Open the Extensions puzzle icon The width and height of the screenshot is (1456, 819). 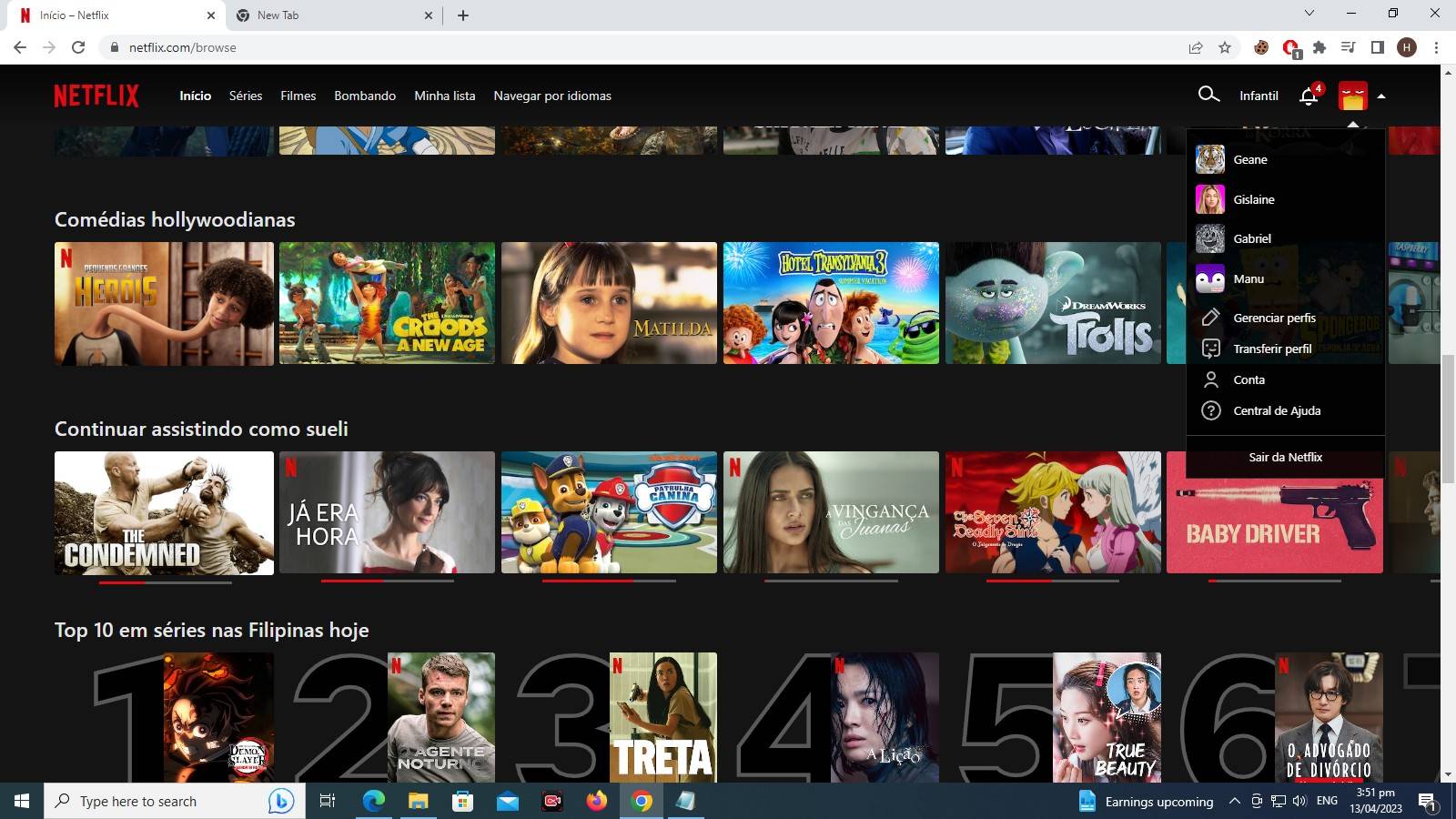1319,47
